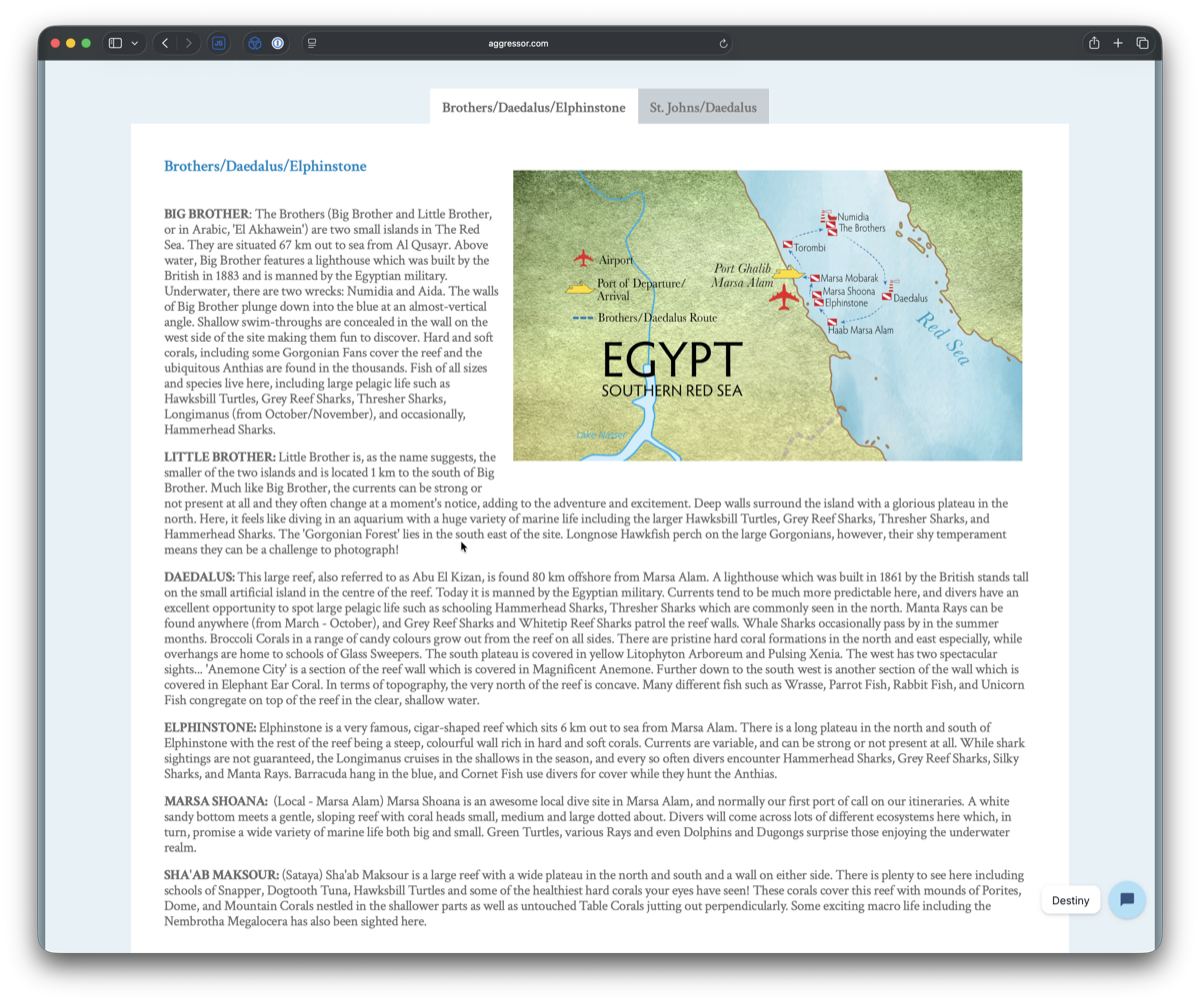This screenshot has height=1003, width=1200.
Task: Reload the current page
Action: click(723, 43)
